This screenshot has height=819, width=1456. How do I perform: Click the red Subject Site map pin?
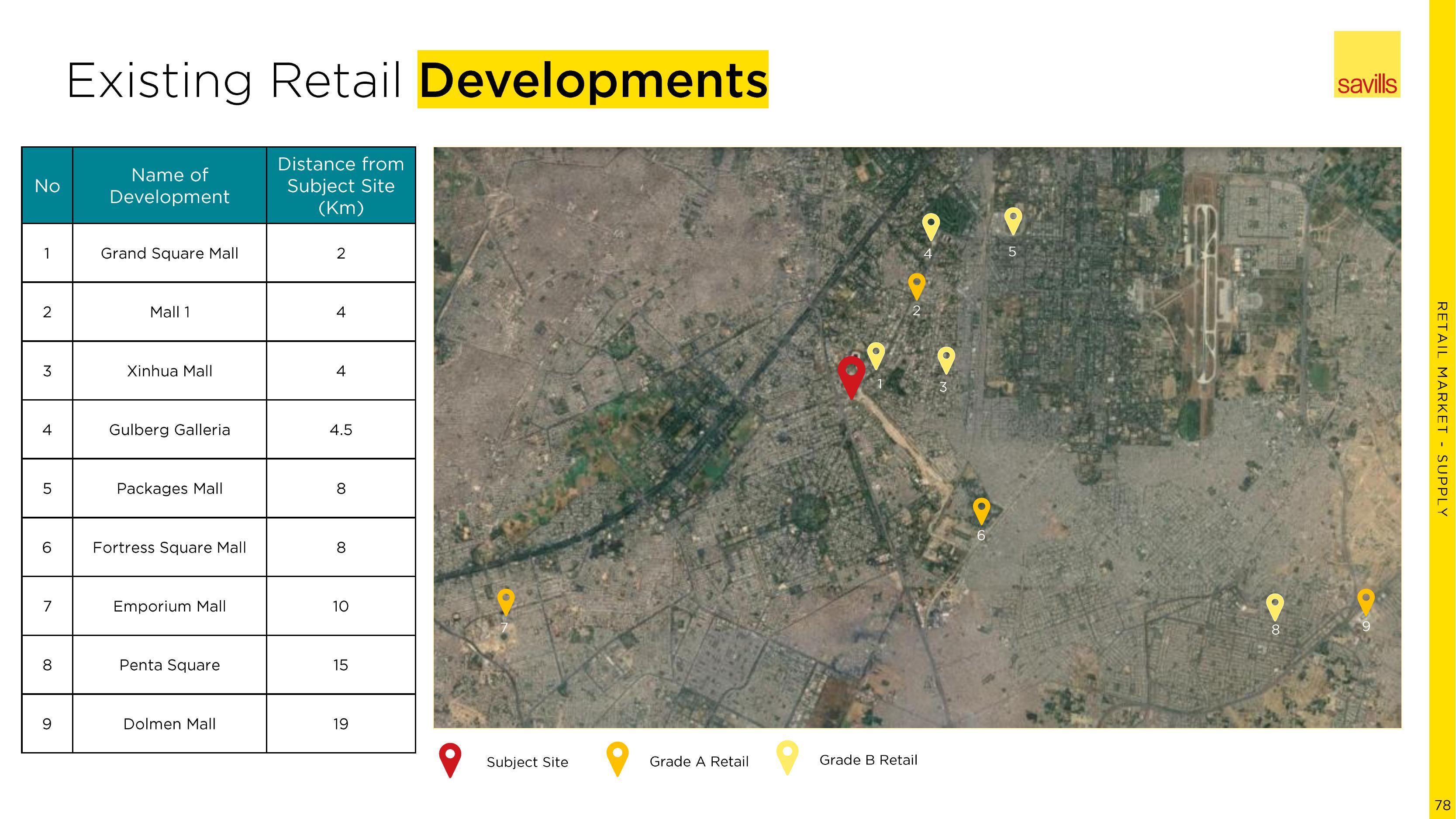(x=851, y=373)
